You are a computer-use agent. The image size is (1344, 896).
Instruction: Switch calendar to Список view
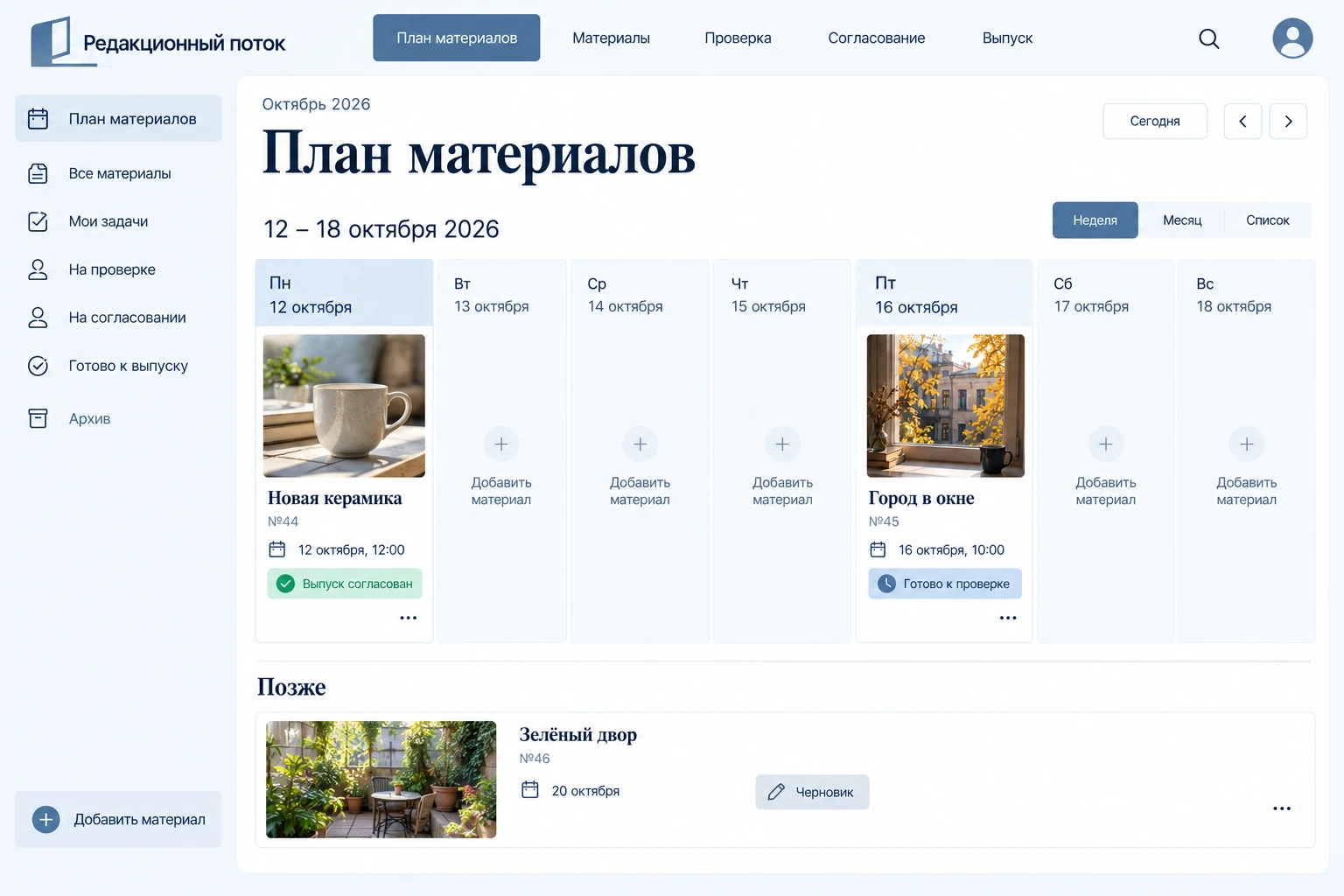[1268, 220]
